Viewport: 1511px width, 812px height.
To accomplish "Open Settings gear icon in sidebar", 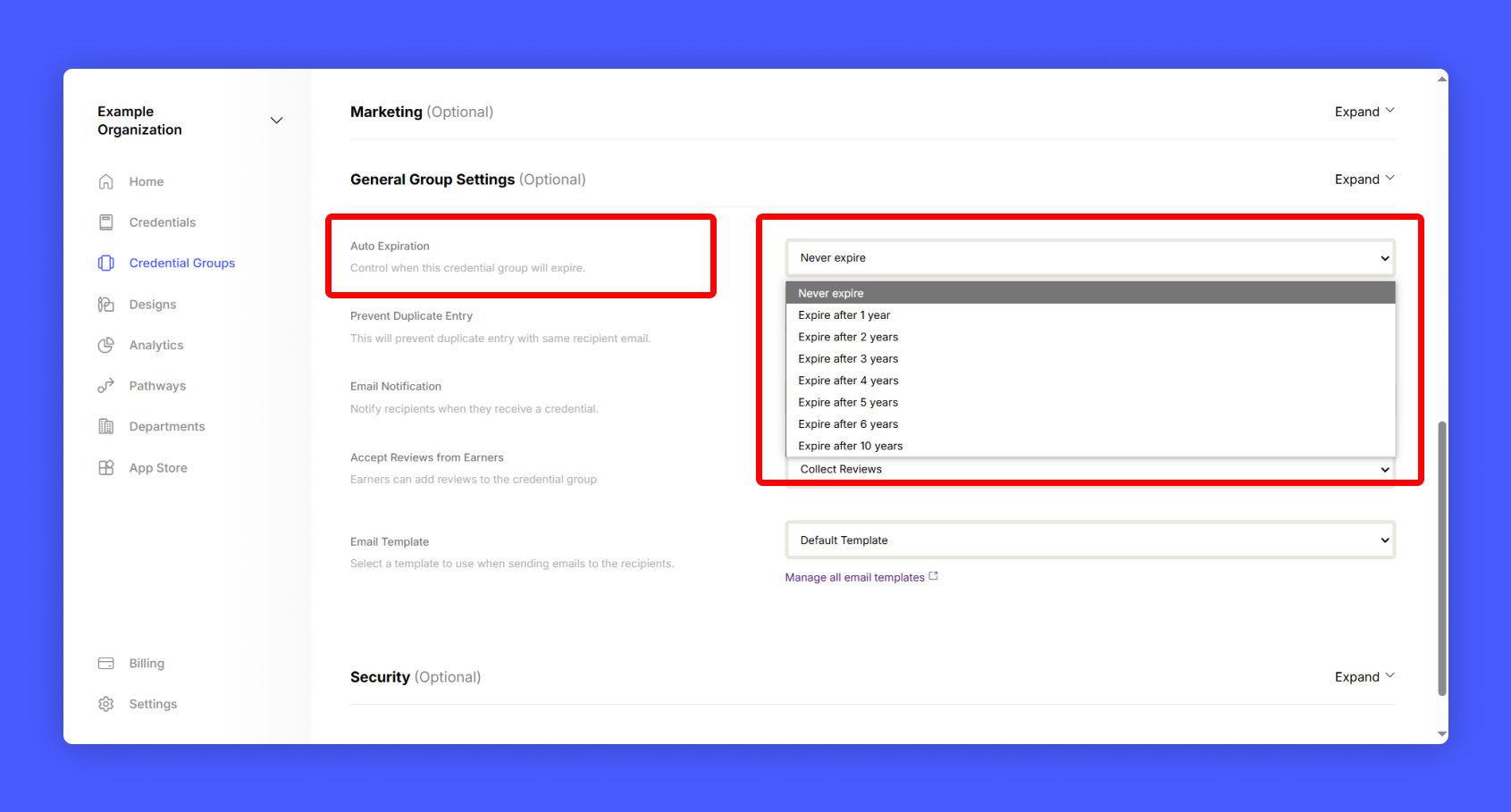I will [x=105, y=704].
